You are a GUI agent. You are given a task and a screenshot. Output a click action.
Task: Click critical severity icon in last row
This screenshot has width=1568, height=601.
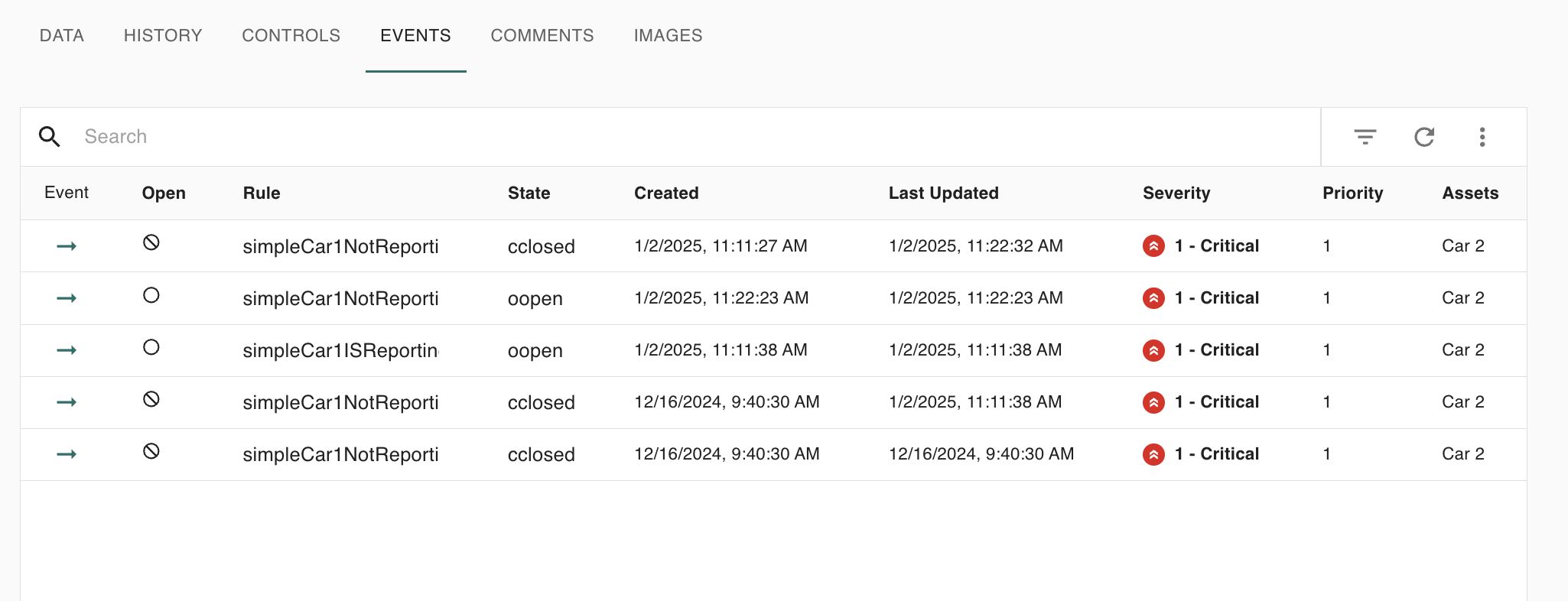1153,454
